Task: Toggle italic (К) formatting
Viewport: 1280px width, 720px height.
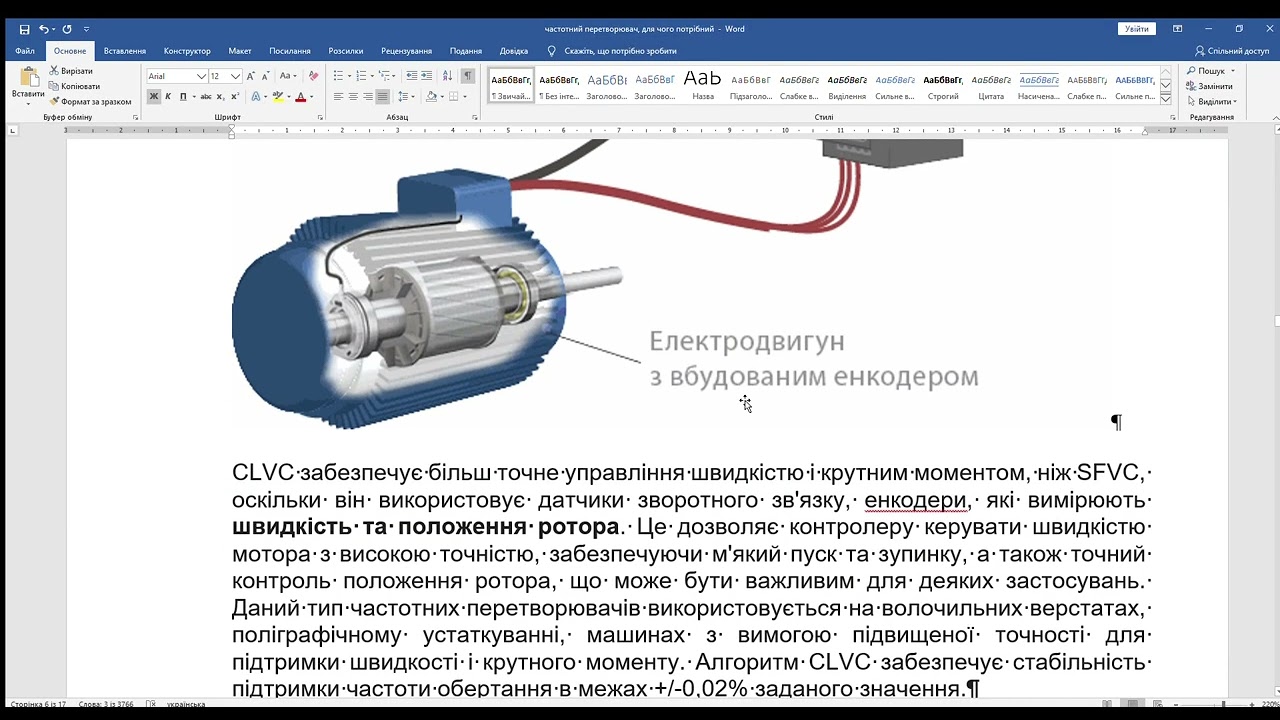Action: tap(168, 97)
